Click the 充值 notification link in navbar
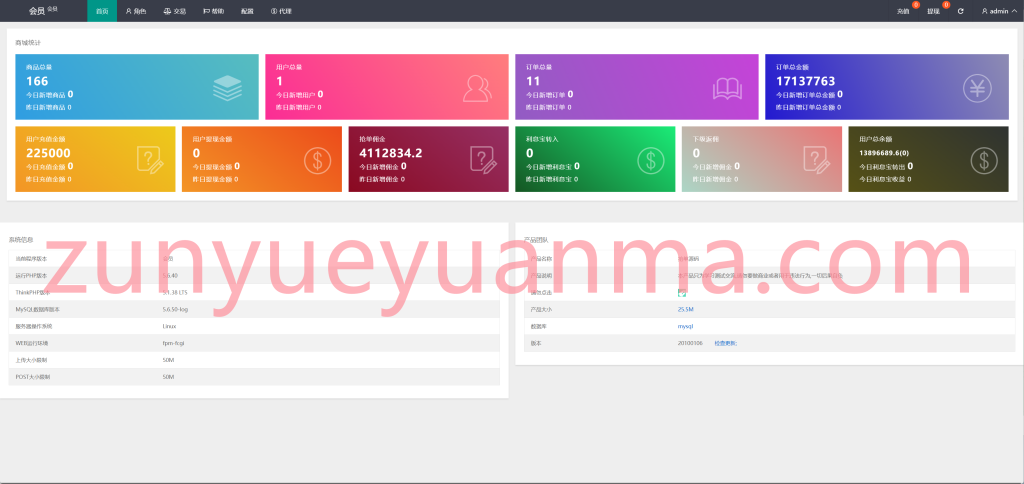 click(903, 11)
